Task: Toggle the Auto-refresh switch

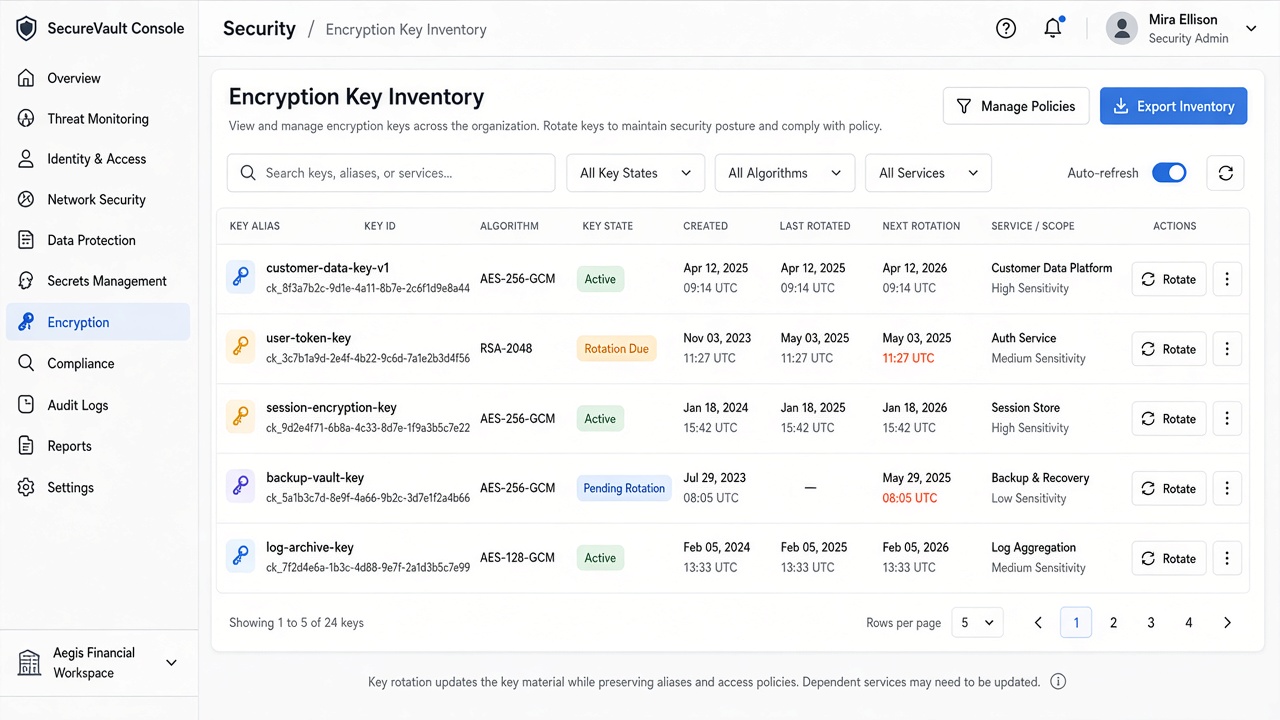Action: [x=1169, y=173]
